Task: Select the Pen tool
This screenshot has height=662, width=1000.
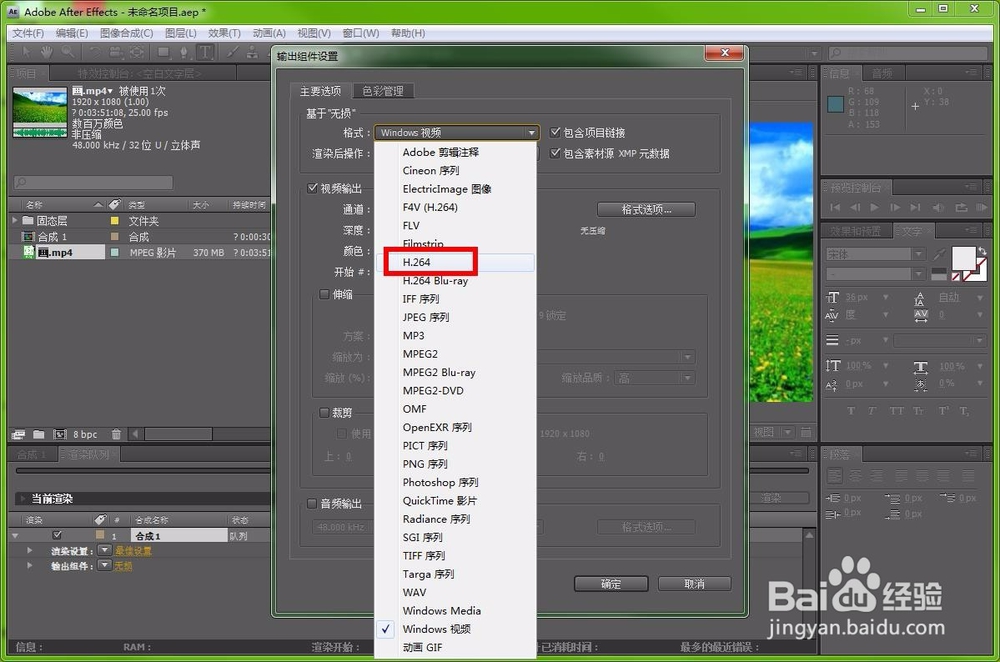Action: click(184, 52)
